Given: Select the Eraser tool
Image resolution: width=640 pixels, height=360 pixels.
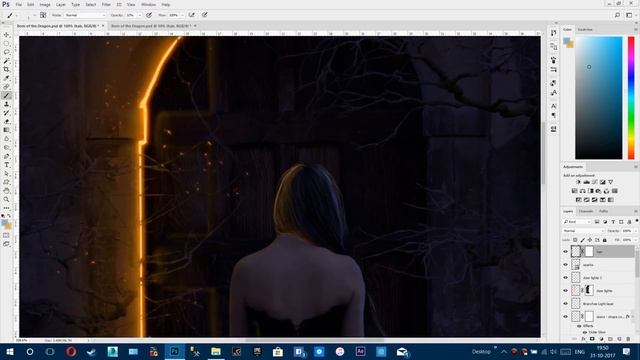Looking at the screenshot, I should (6, 122).
